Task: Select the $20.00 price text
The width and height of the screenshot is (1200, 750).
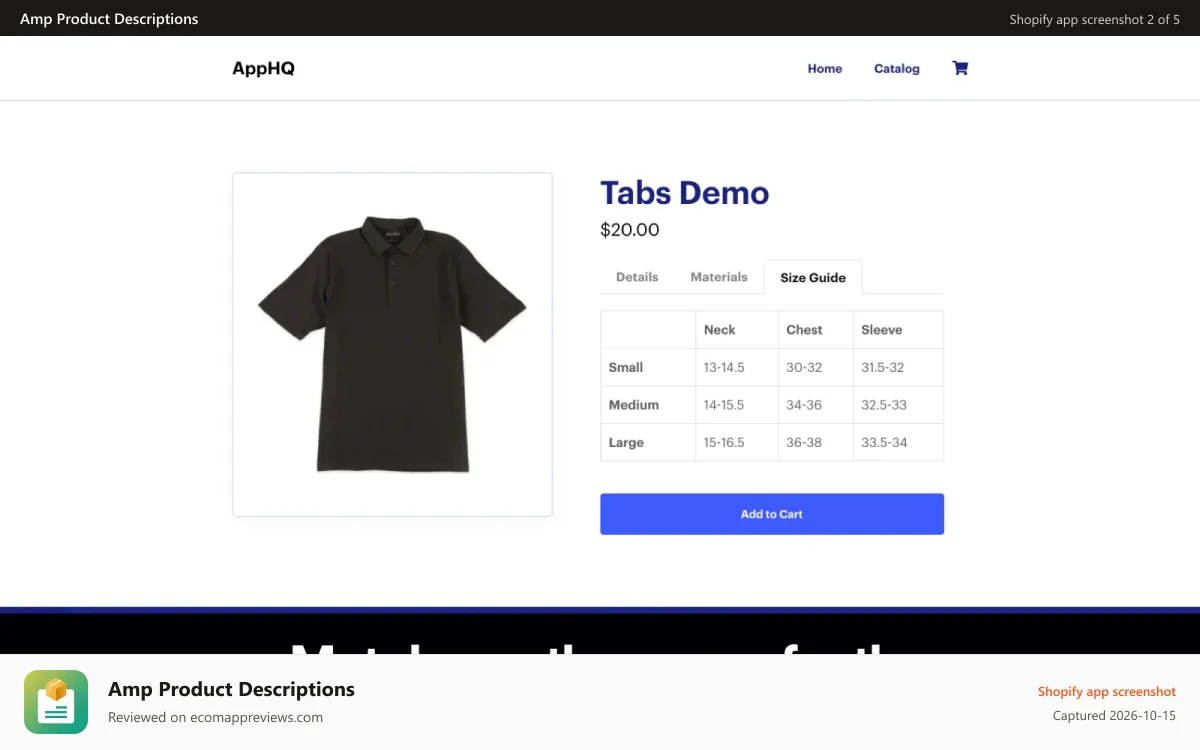Action: (x=630, y=230)
